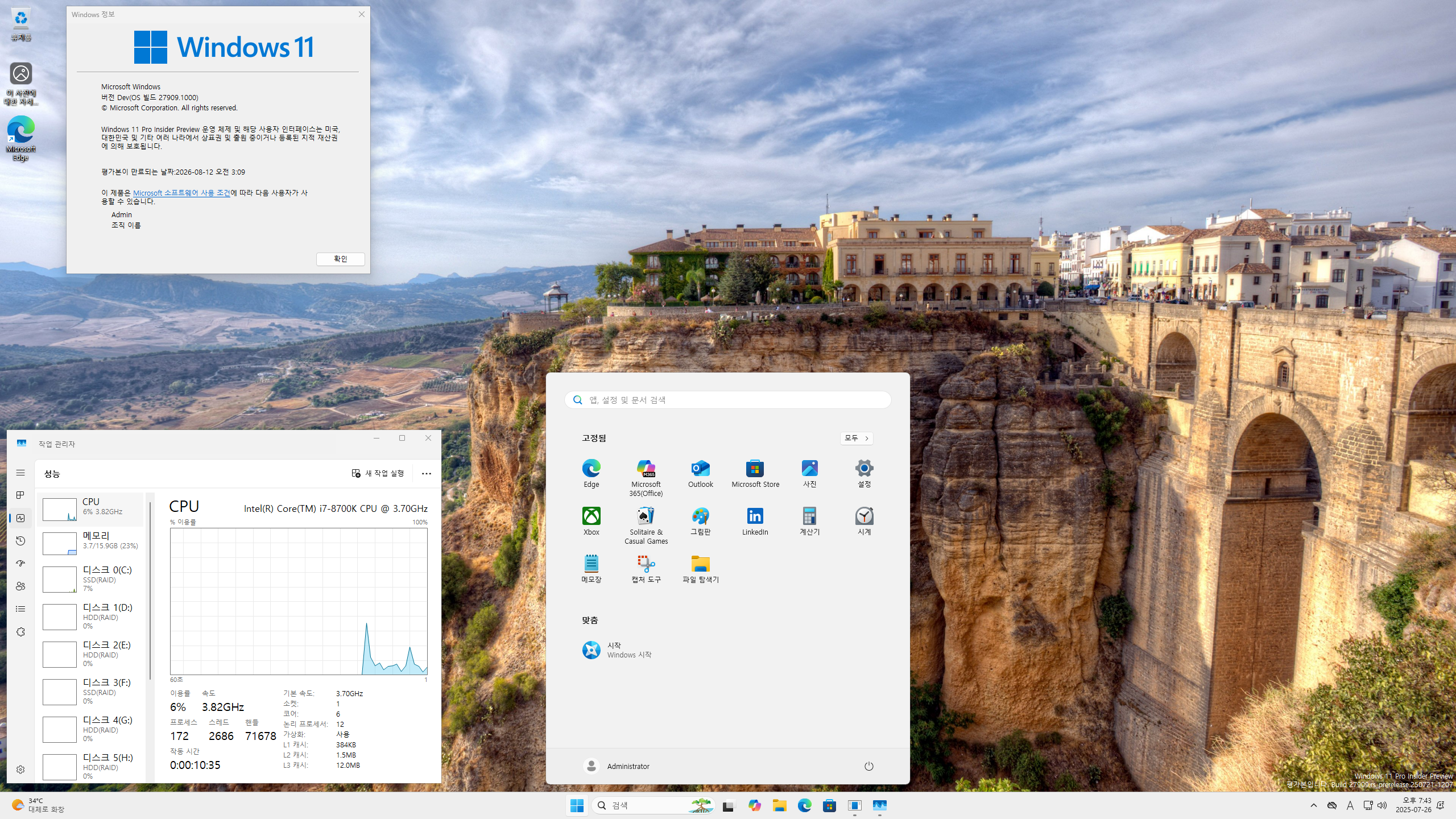Open Task Manager settings gear
The image size is (1456, 819).
pos(20,770)
